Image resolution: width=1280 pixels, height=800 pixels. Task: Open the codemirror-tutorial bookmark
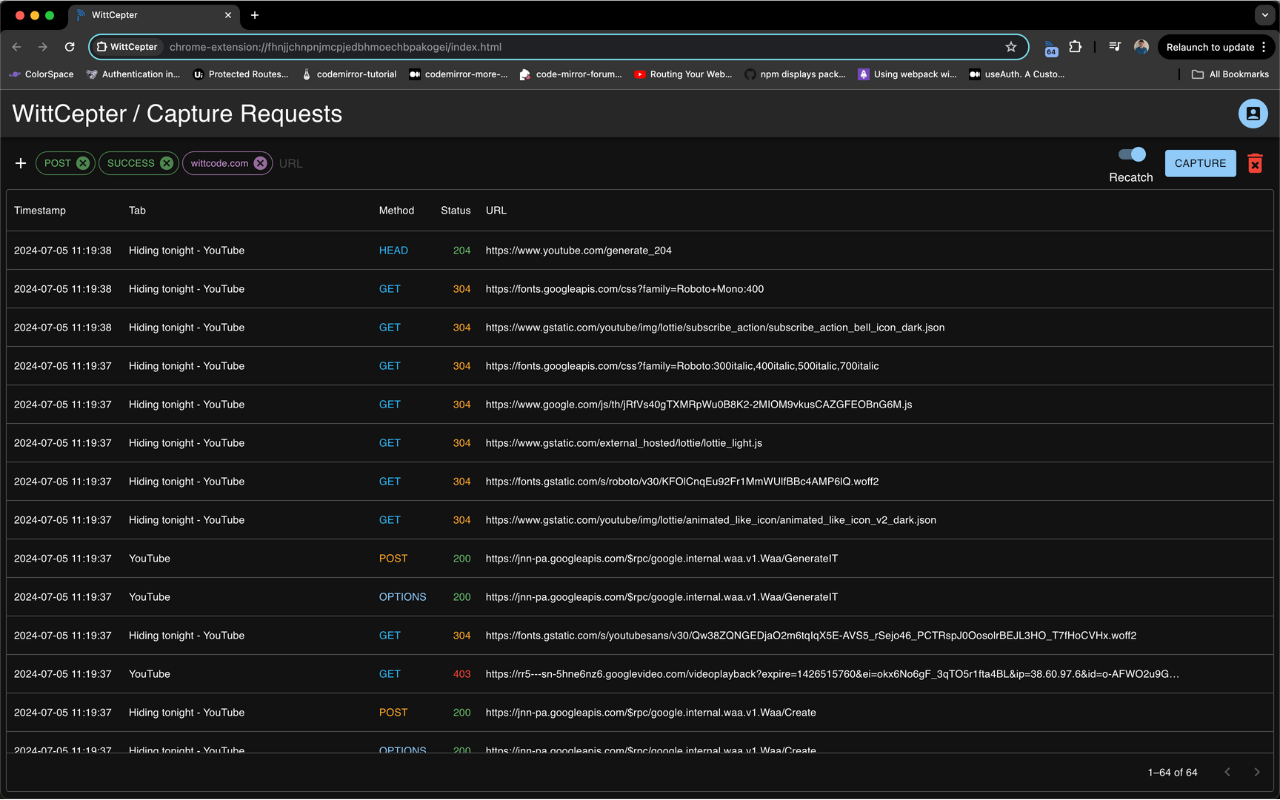coord(348,74)
